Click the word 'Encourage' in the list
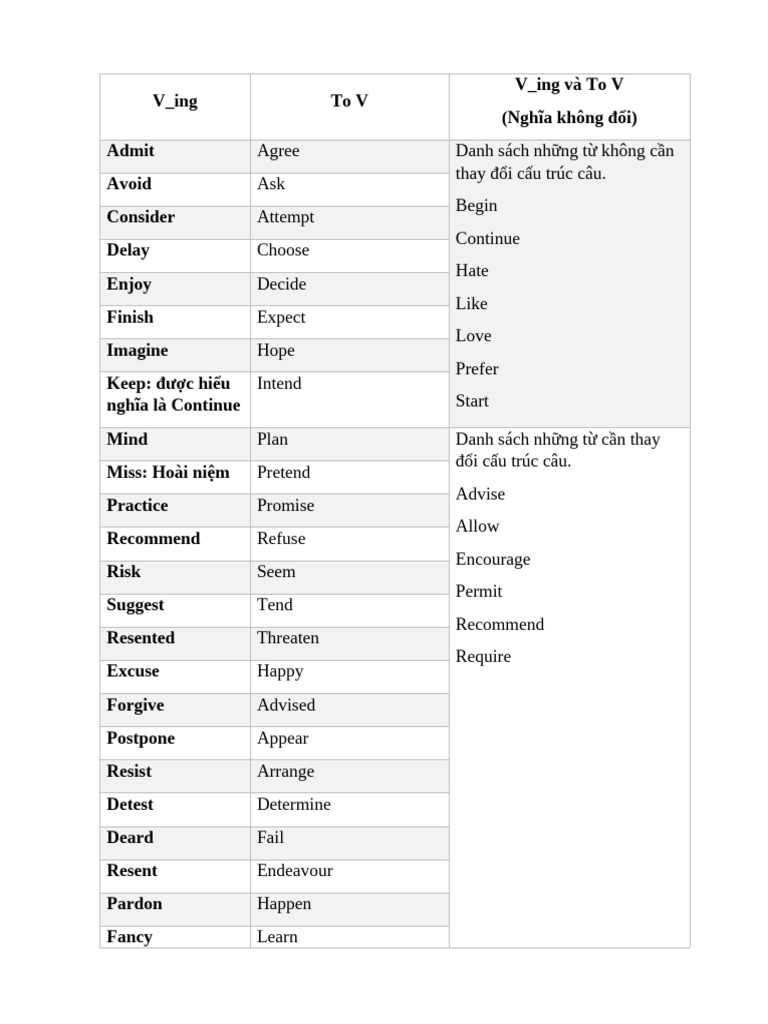Screen dimensions: 768x1024 click(493, 560)
